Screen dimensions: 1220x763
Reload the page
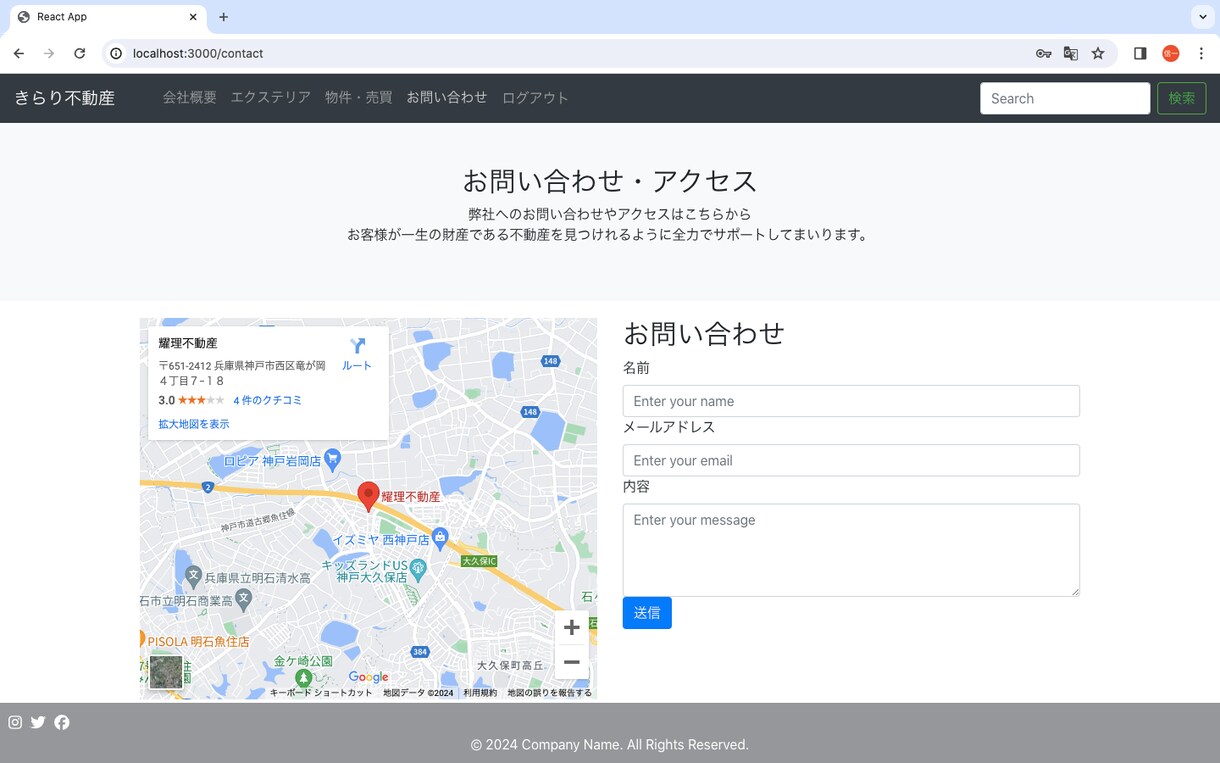(79, 53)
